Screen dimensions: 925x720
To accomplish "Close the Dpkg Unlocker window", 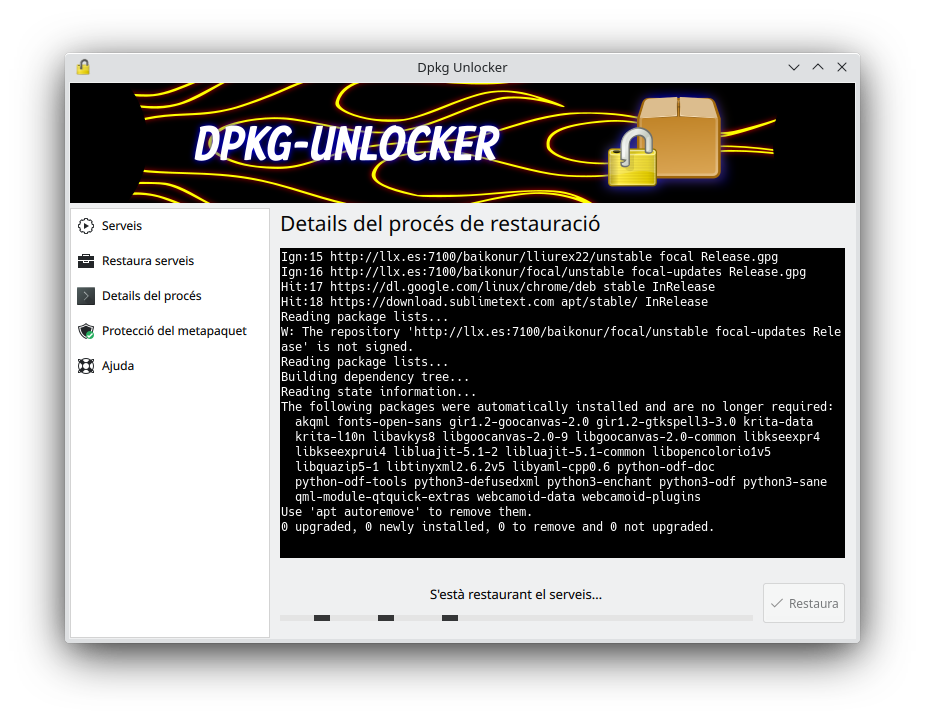I will pos(842,67).
